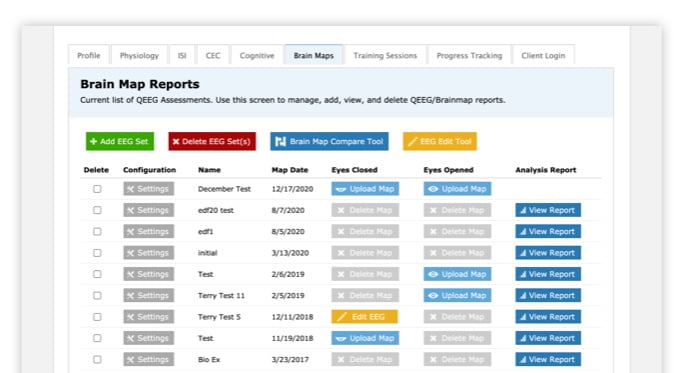The width and height of the screenshot is (684, 373).
Task: View Report dated 11/19/2018
Action: [548, 339]
